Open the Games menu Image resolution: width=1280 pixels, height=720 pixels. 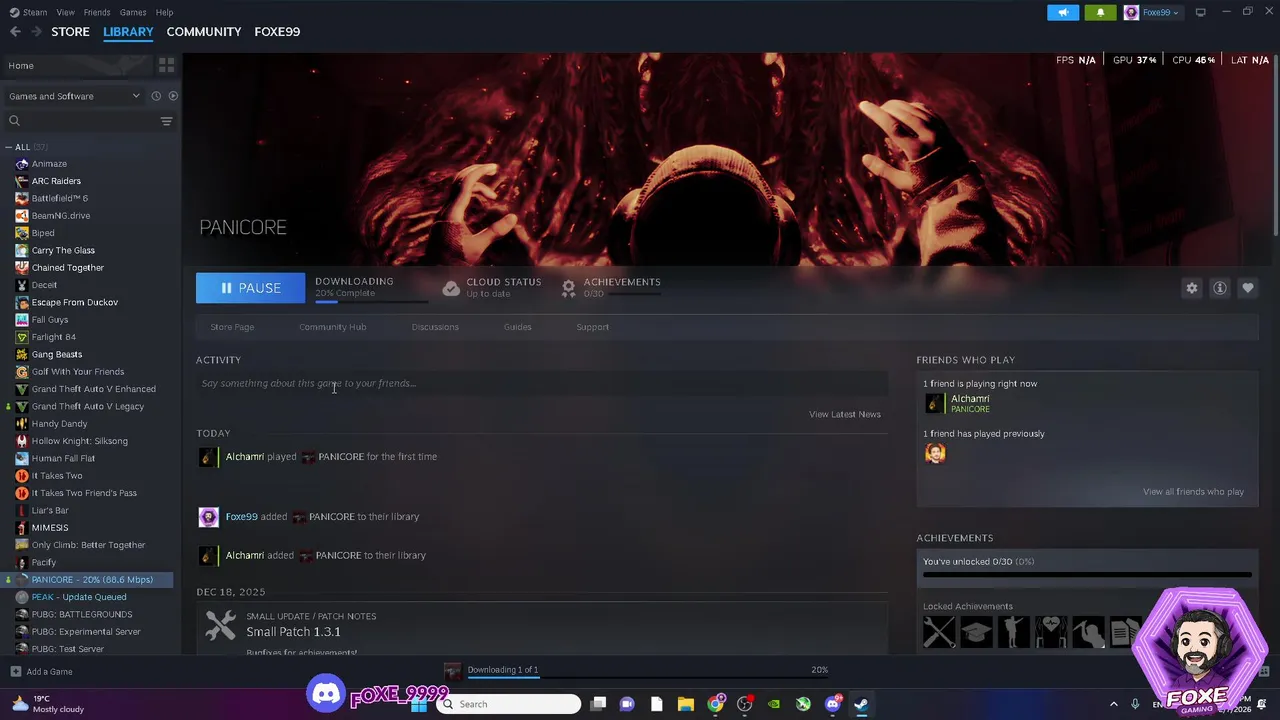pos(133,12)
